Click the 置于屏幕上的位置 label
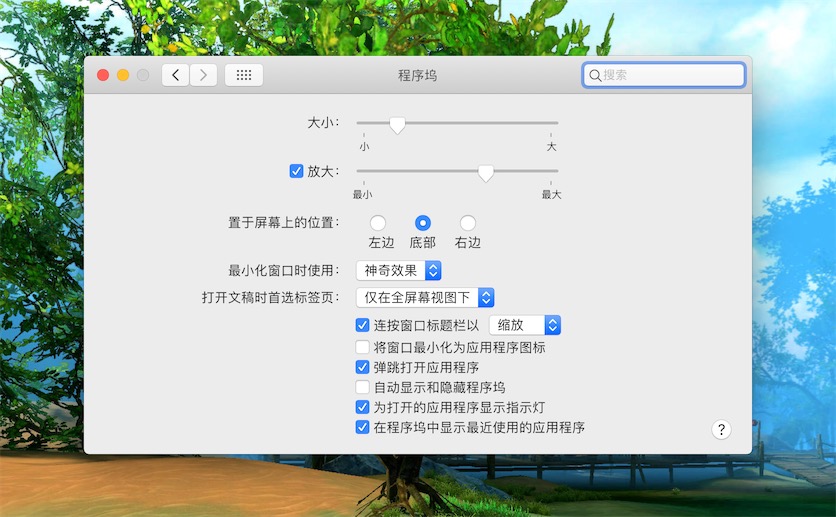Screen dimensions: 836x517 point(284,223)
